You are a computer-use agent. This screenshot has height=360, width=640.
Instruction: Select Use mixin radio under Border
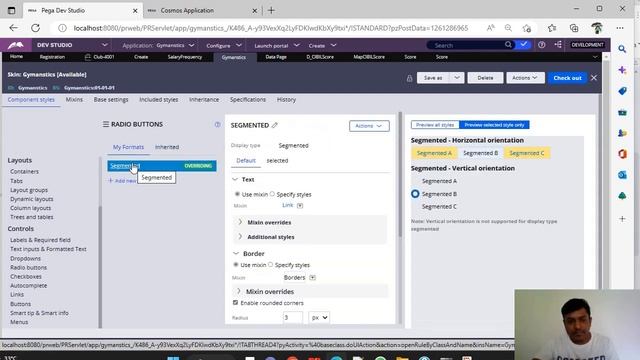(x=236, y=264)
